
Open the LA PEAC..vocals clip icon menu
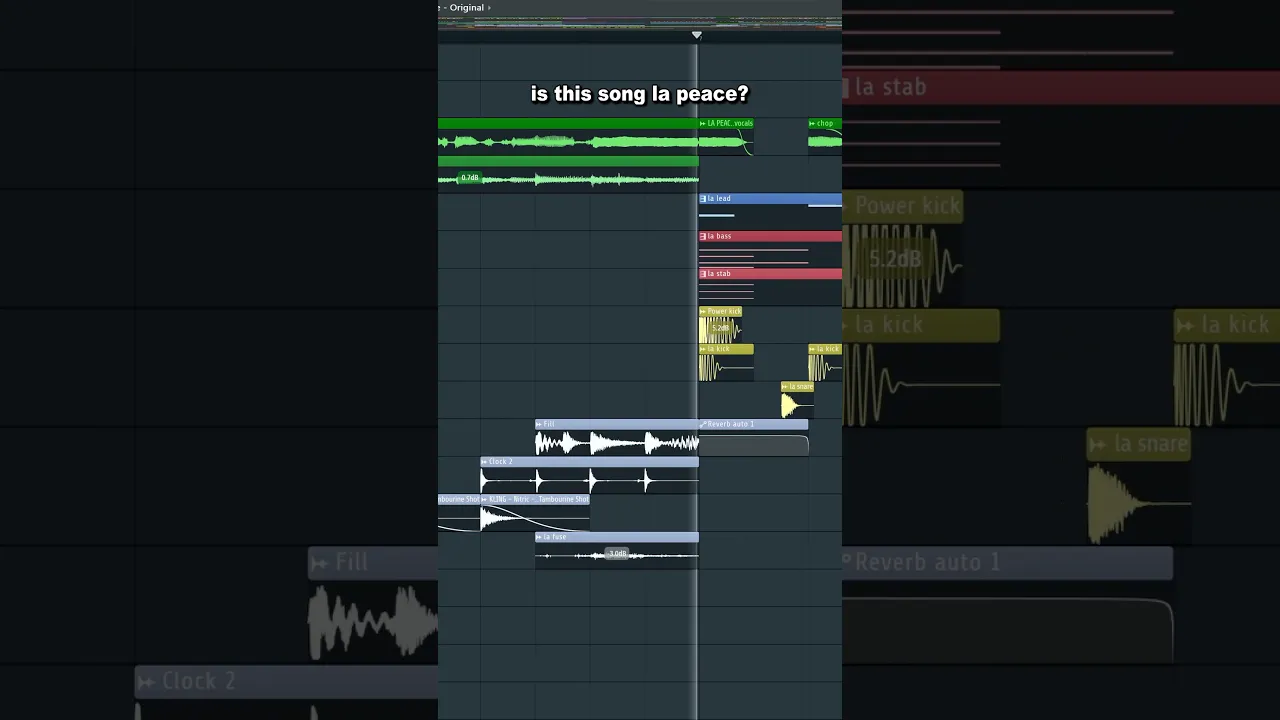coord(703,124)
